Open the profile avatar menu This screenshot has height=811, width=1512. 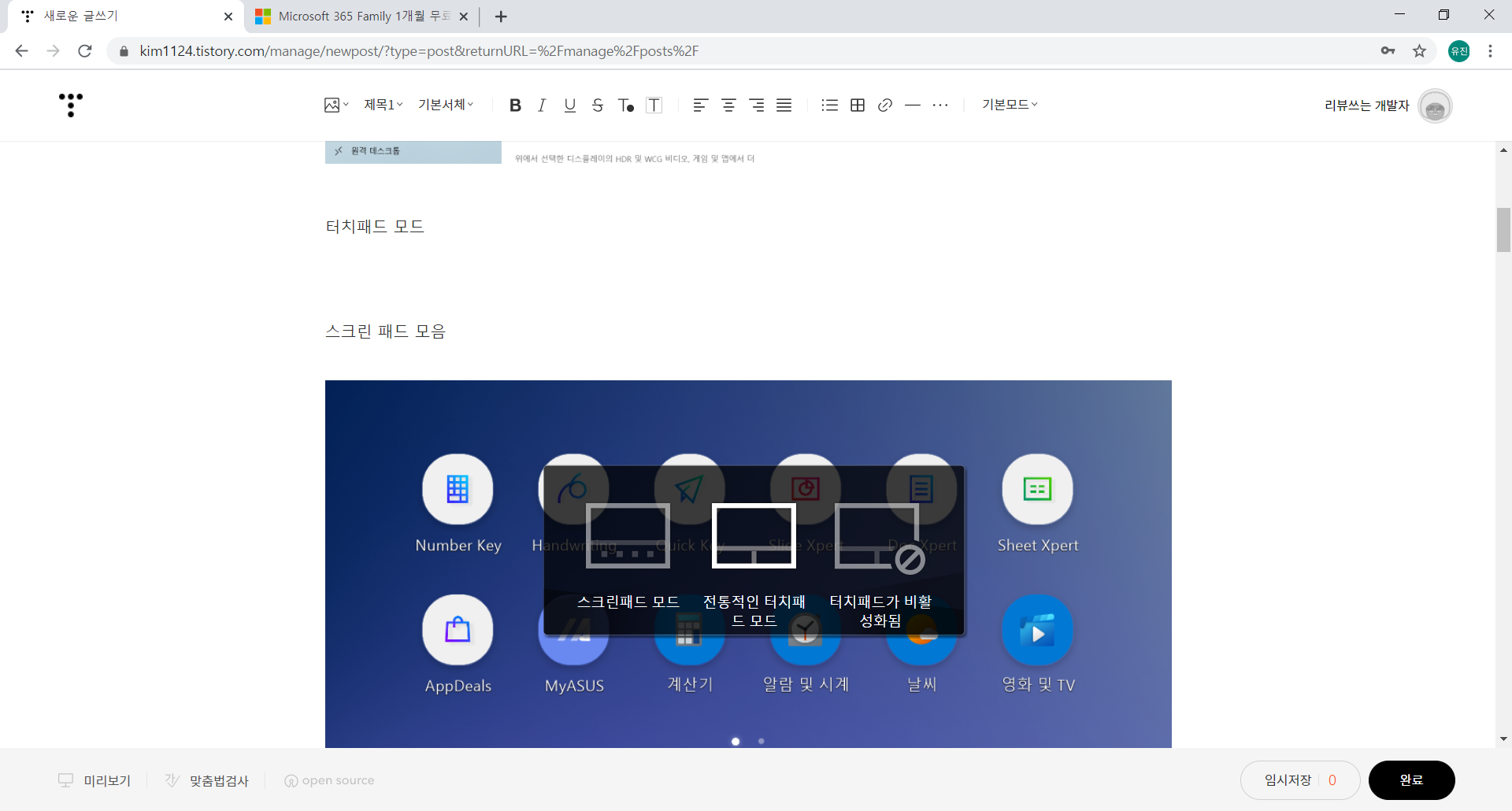pos(1435,106)
